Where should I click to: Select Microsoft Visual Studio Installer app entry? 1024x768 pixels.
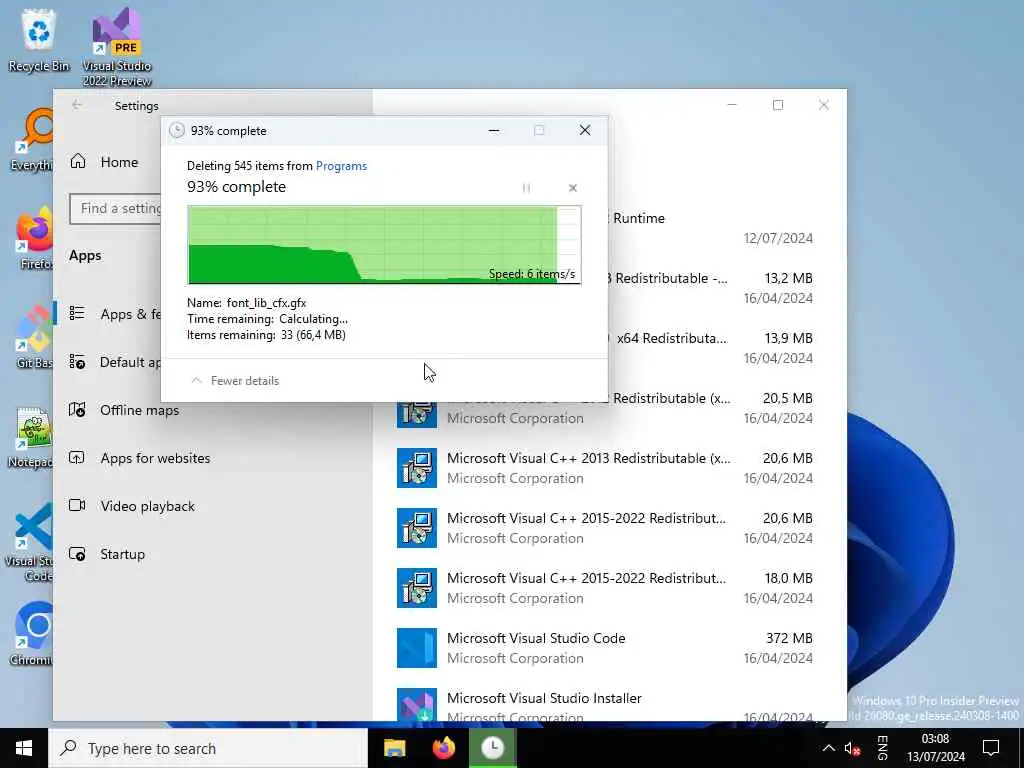605,703
